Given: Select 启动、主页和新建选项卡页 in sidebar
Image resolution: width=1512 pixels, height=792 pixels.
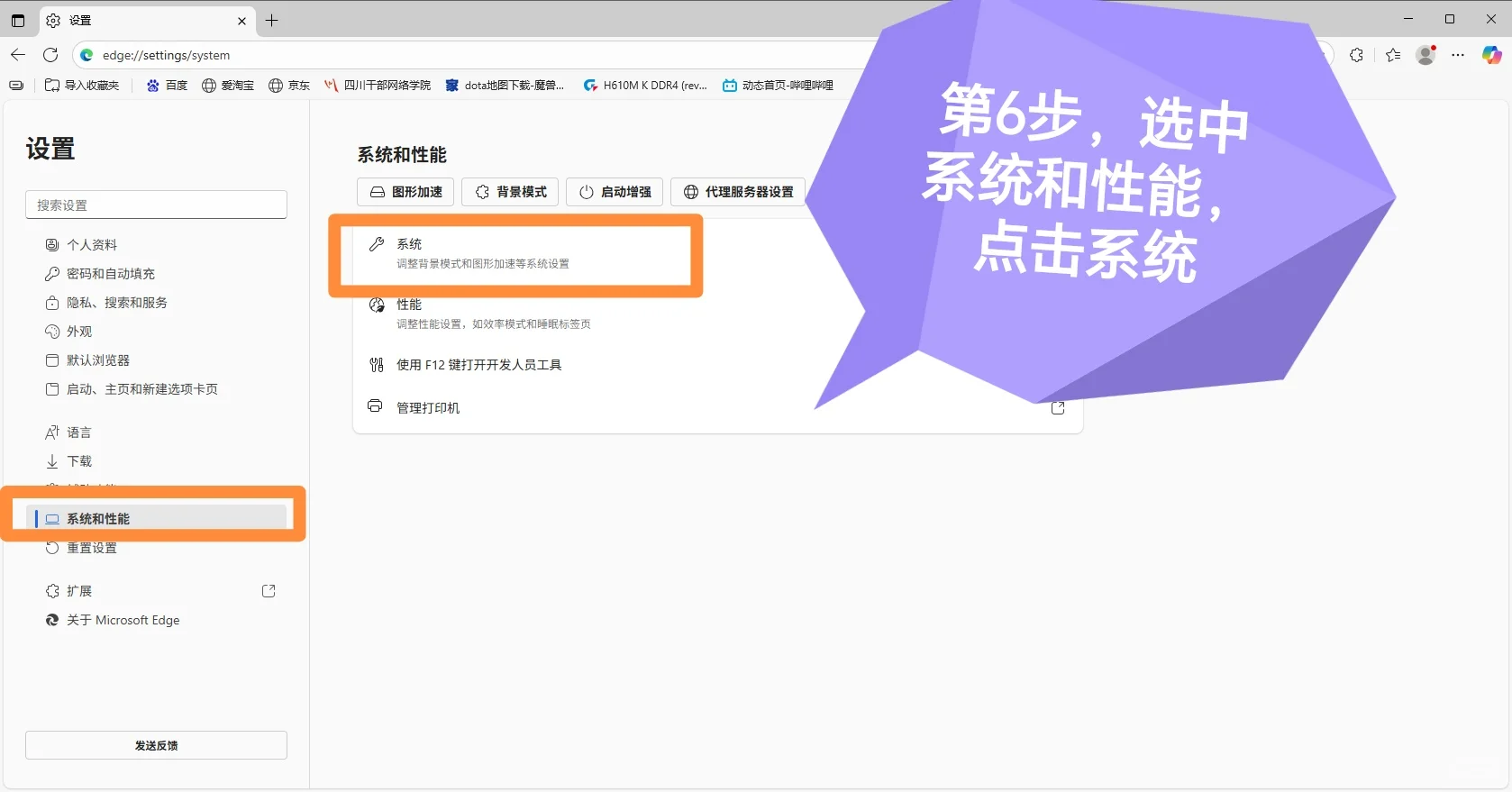Looking at the screenshot, I should 156,389.
